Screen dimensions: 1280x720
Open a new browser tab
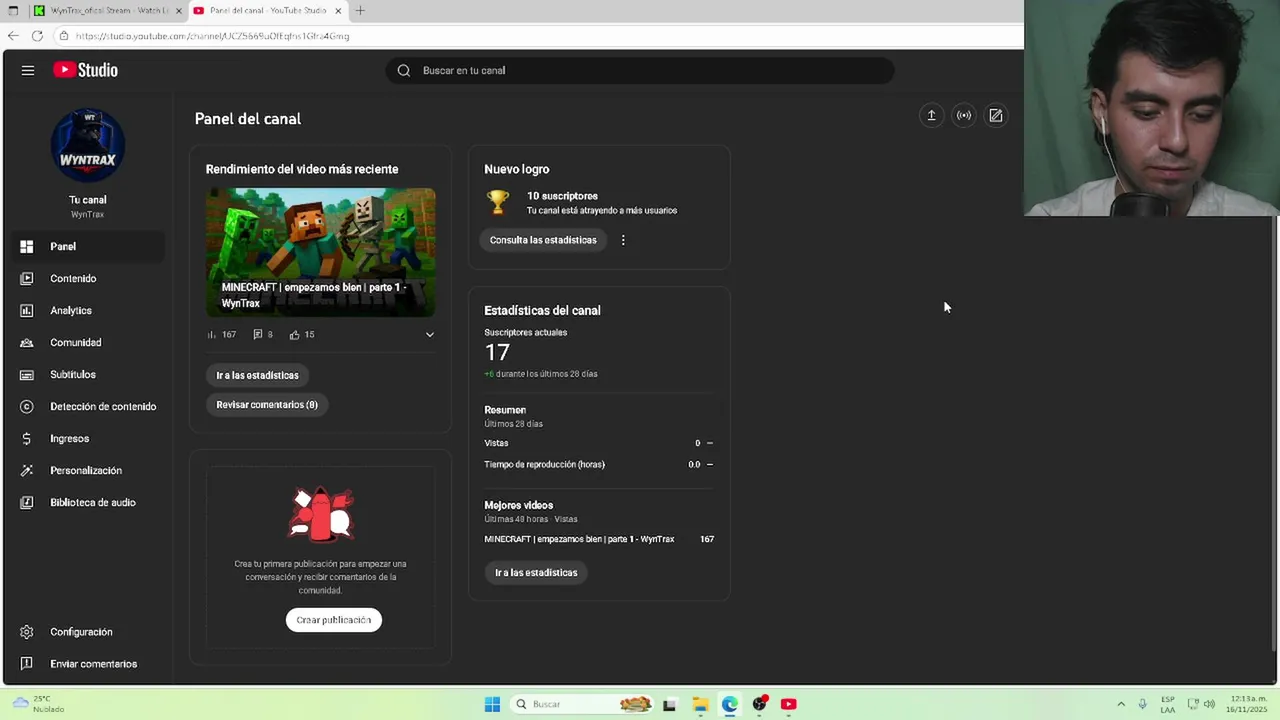pyautogui.click(x=360, y=10)
